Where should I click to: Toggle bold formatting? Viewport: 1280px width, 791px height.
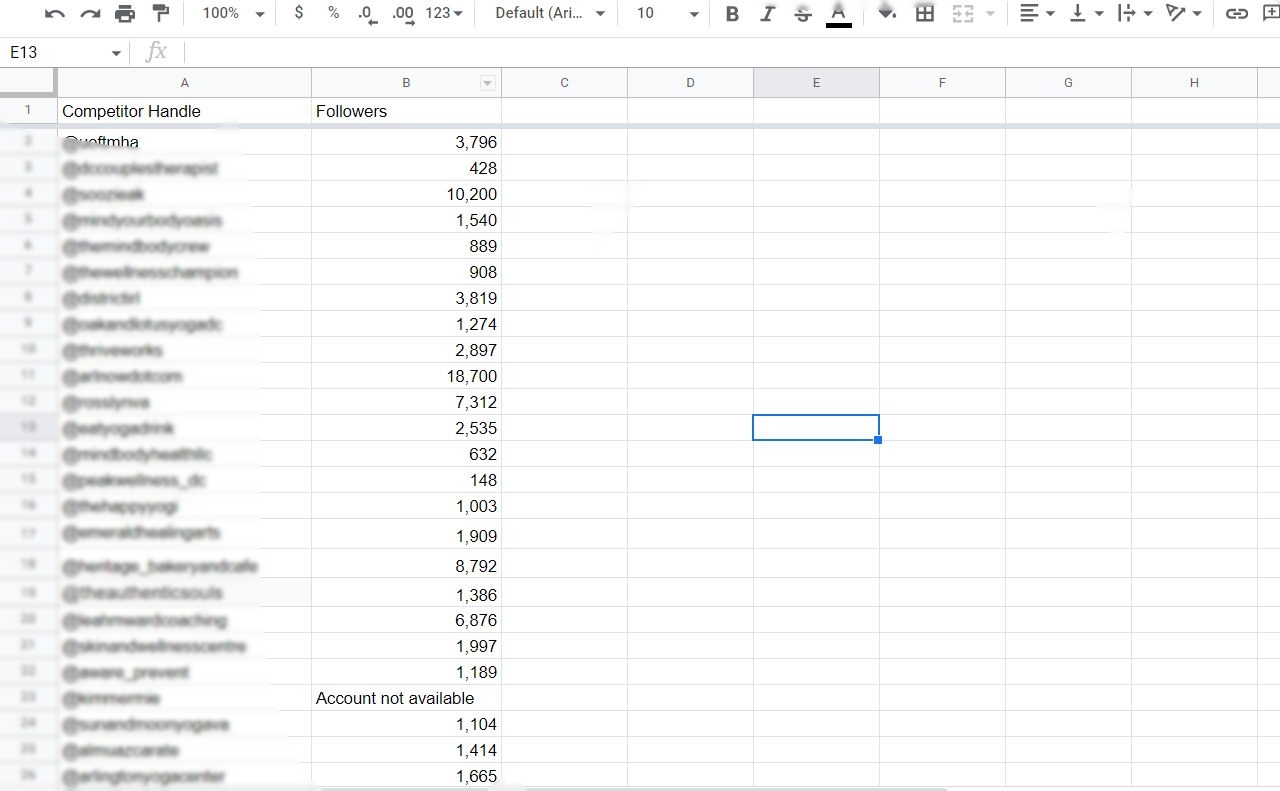pyautogui.click(x=732, y=13)
